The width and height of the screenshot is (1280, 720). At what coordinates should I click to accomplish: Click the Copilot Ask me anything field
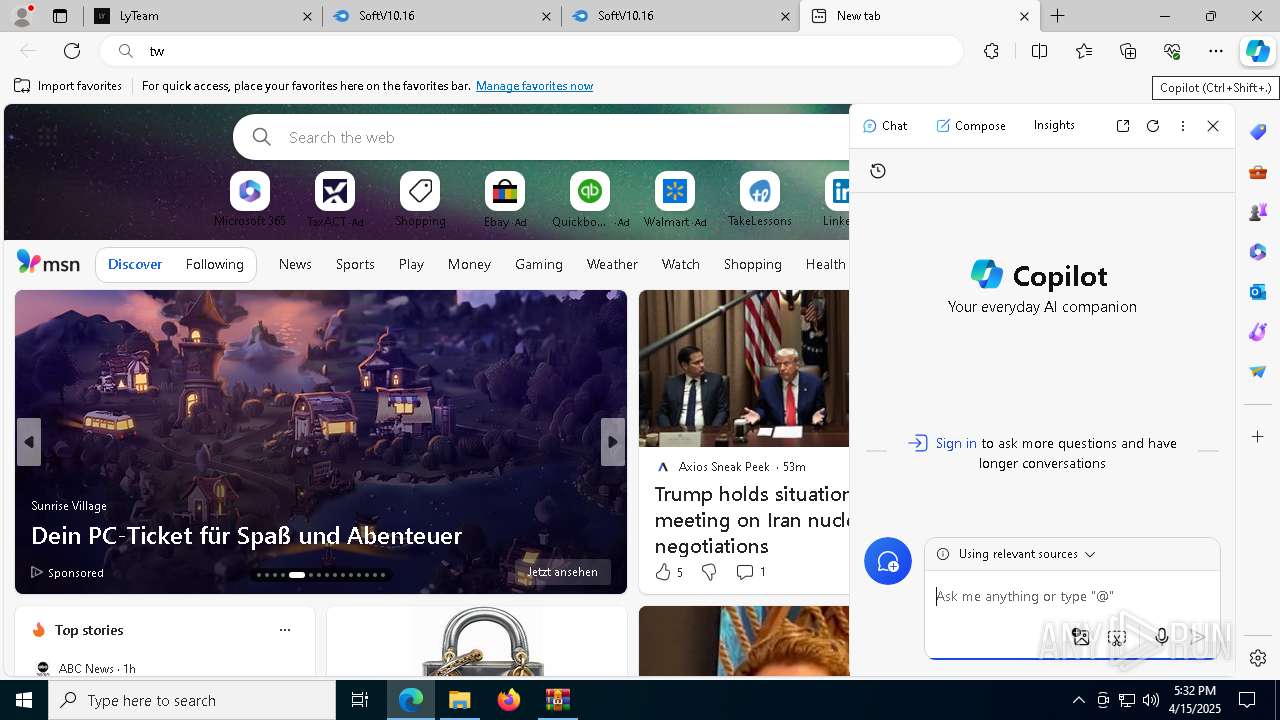[x=1071, y=596]
